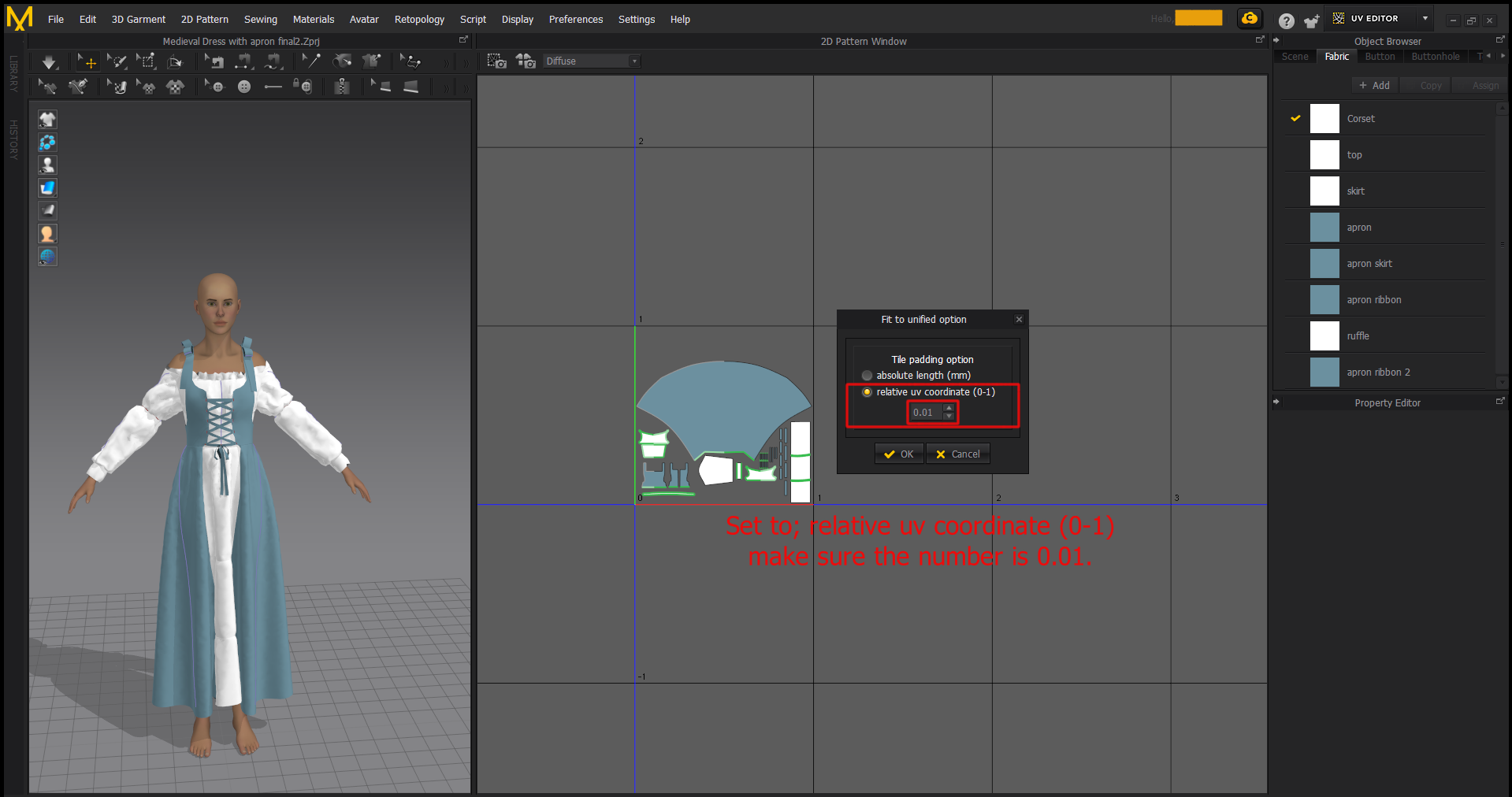Select relative uv coordinate (0-1) radio option

pos(867,392)
